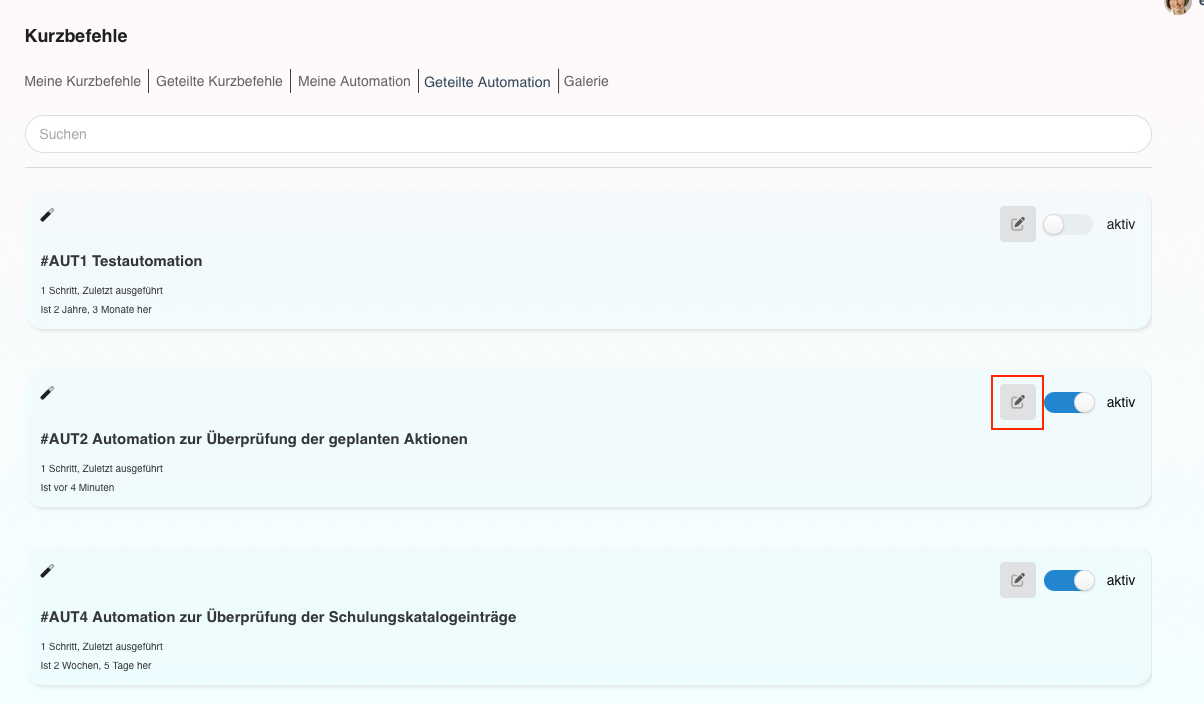Enable the aktiv switch for #AUT1 Testautomation

pos(1068,225)
